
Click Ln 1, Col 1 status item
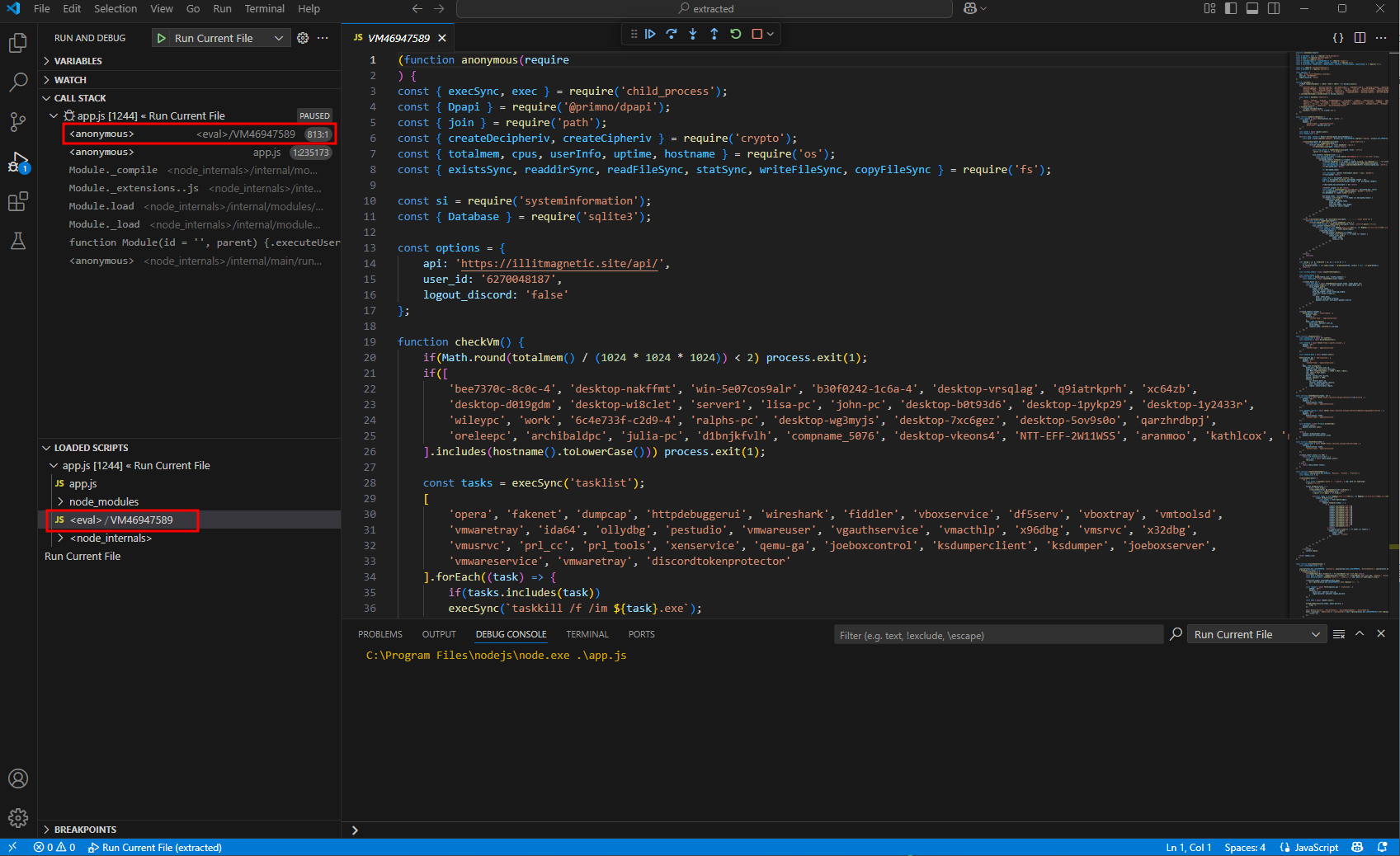[x=1188, y=847]
